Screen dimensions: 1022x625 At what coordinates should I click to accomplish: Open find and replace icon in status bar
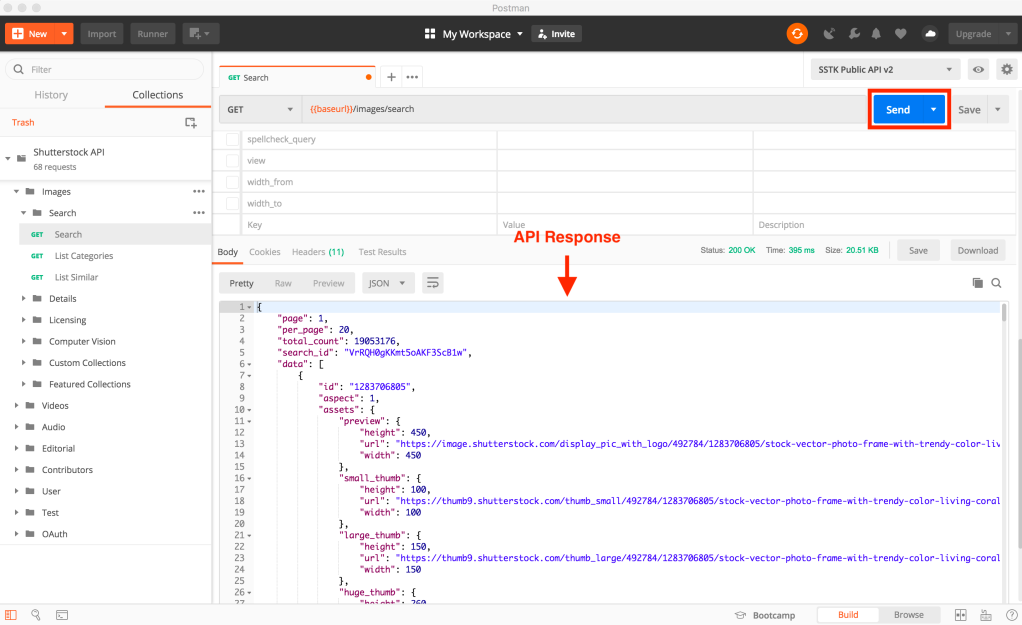pos(36,615)
